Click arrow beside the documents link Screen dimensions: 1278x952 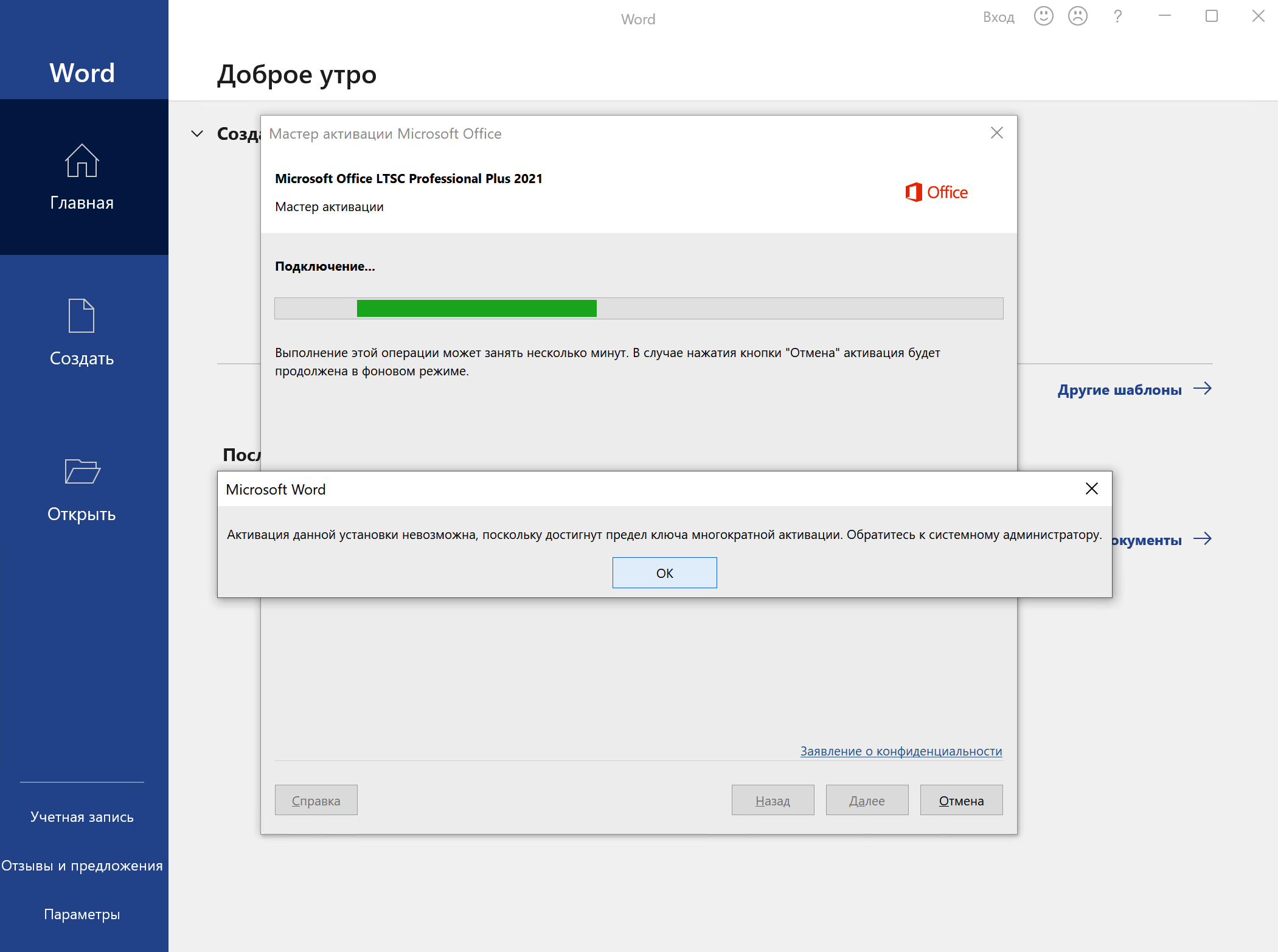(1203, 539)
